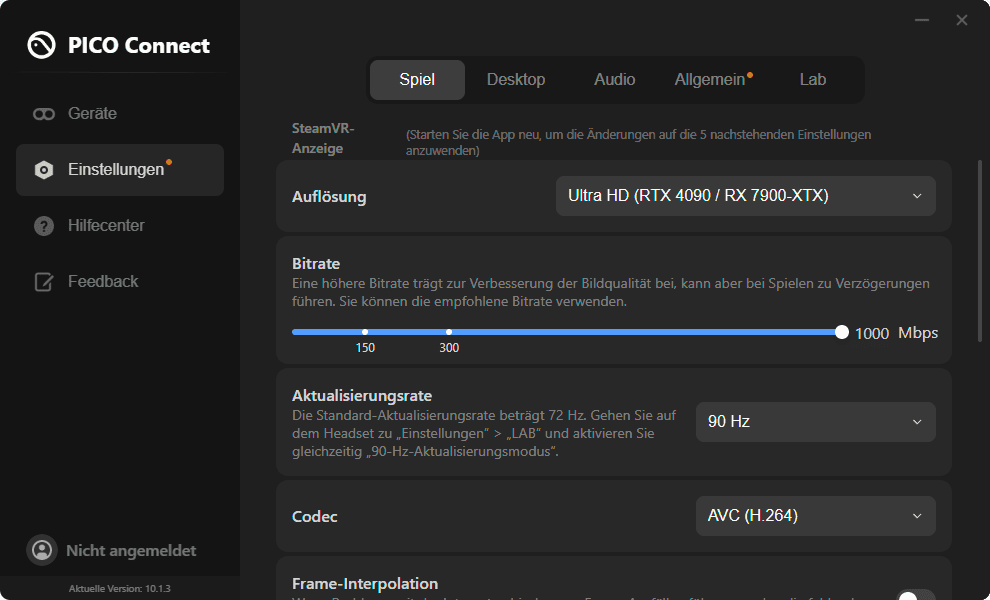Select the Einstellungen sidebar entry
The image size is (990, 600).
(x=120, y=170)
